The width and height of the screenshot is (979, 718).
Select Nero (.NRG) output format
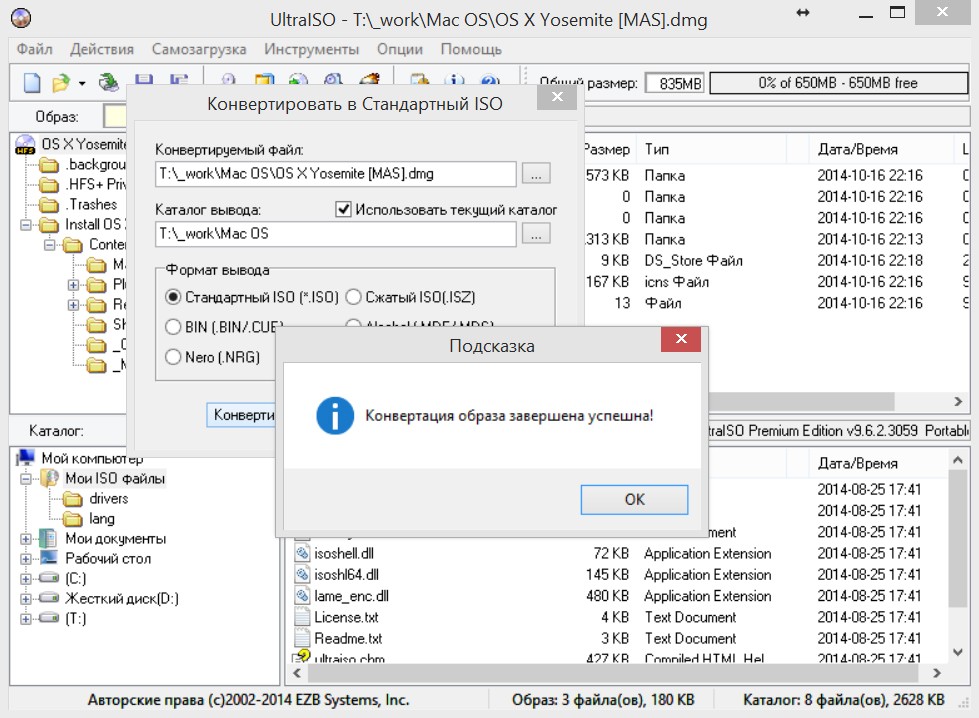pos(173,357)
